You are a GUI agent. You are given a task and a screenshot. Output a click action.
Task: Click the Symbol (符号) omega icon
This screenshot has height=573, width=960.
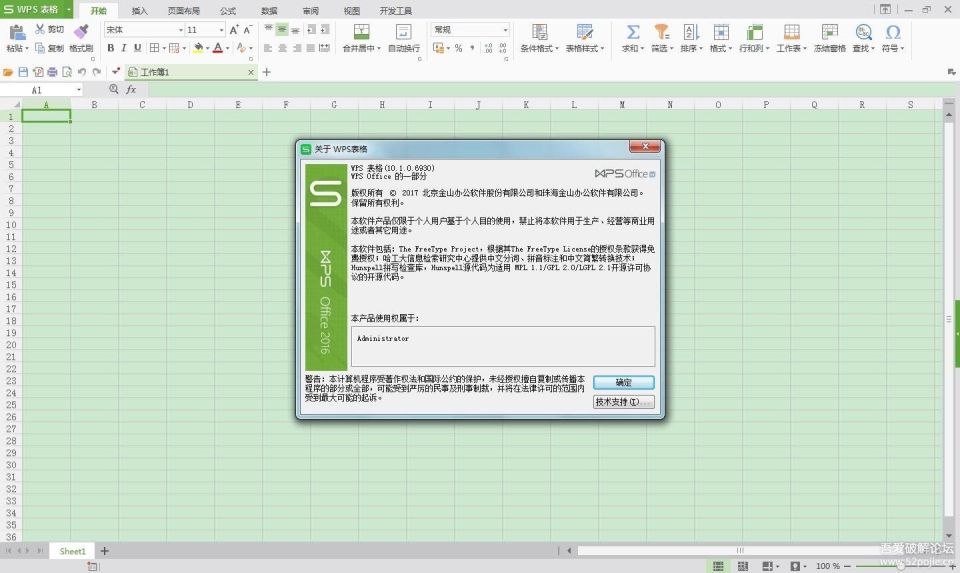coord(893,32)
